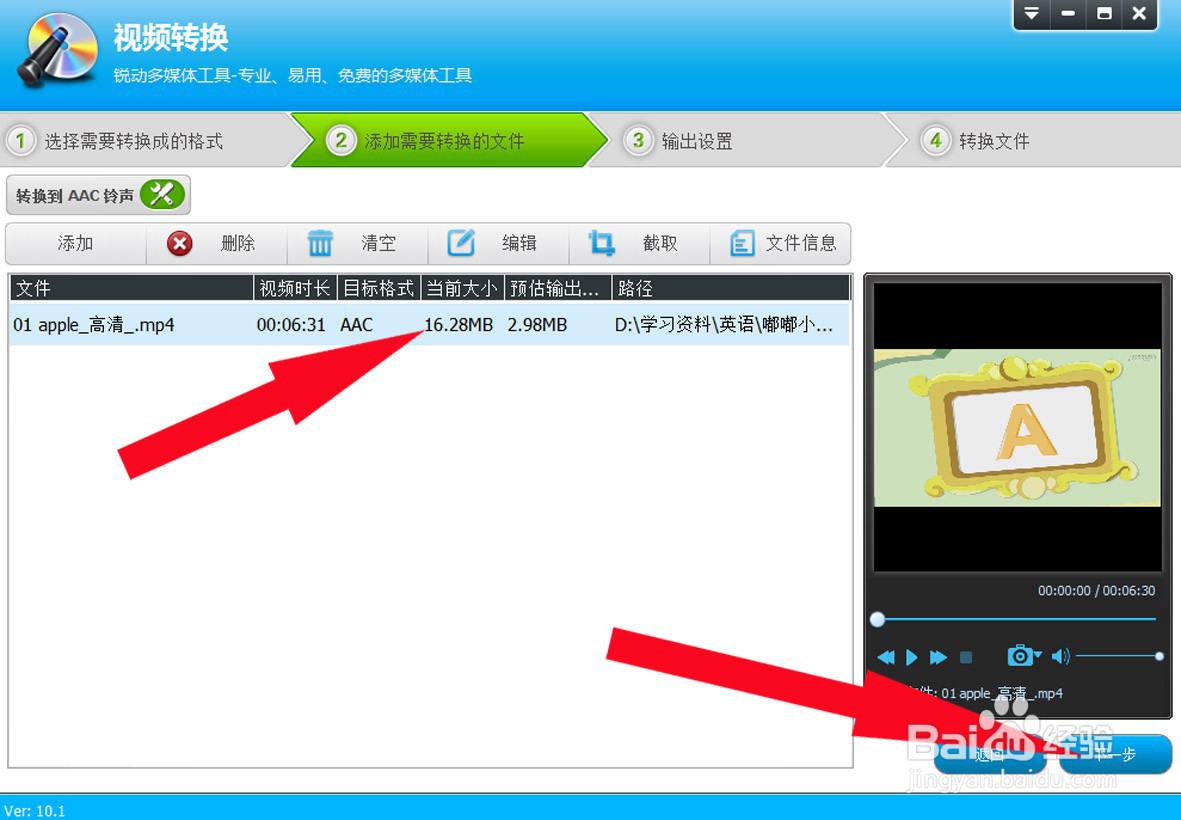
Task: Click the 返回 back button
Action: pos(990,754)
